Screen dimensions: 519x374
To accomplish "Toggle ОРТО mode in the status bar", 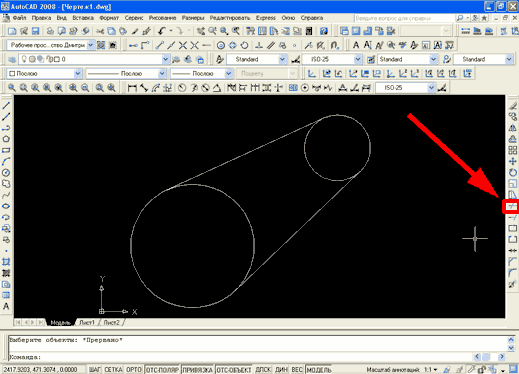I will point(134,370).
